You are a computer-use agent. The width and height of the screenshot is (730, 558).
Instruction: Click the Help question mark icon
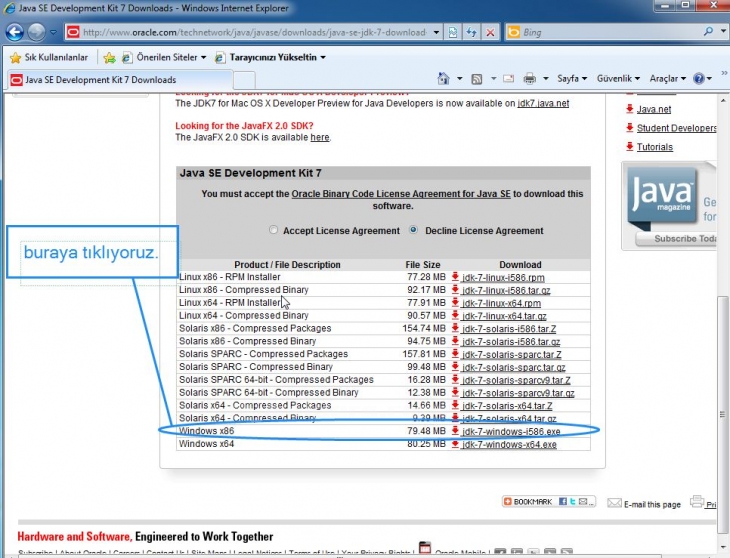click(698, 79)
